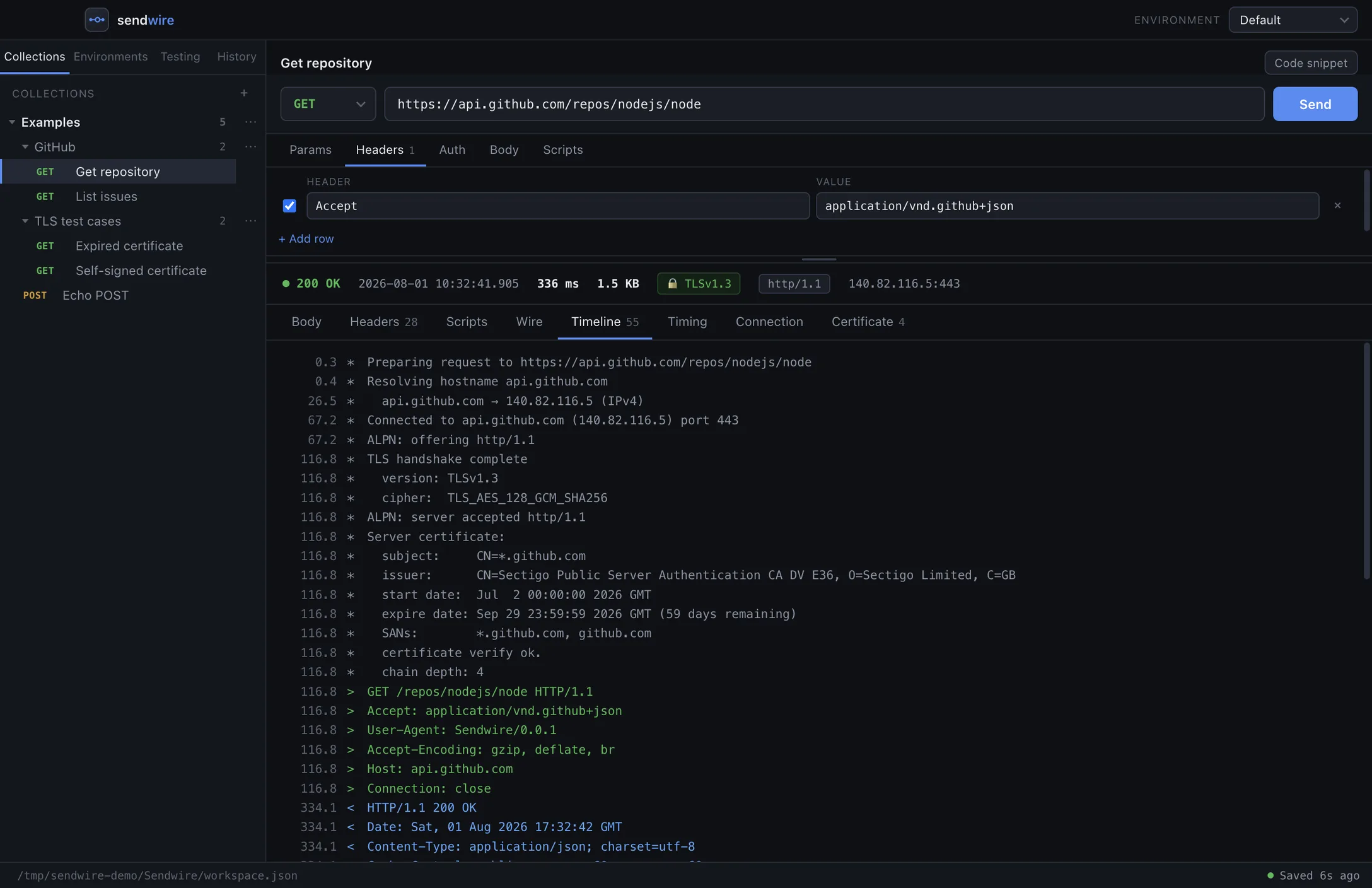The height and width of the screenshot is (888, 1372).
Task: Click the Saved 6s ago status
Action: [x=1313, y=875]
